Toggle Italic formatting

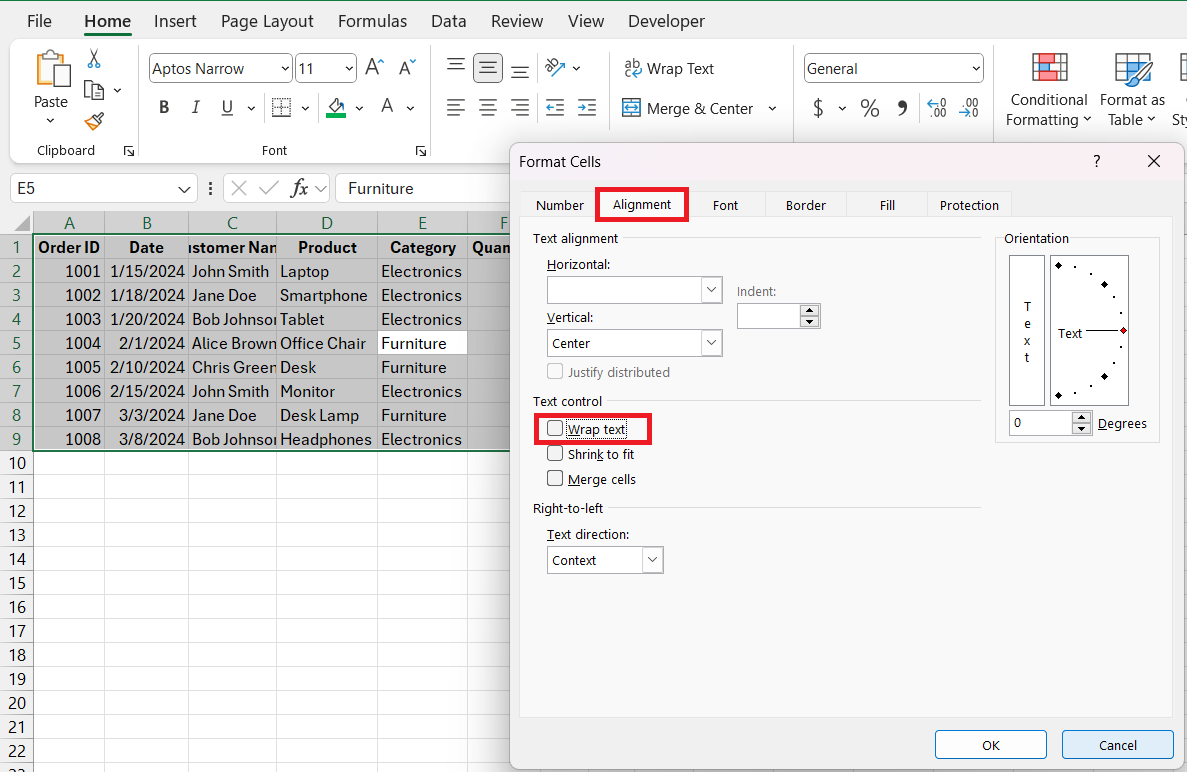pos(195,107)
